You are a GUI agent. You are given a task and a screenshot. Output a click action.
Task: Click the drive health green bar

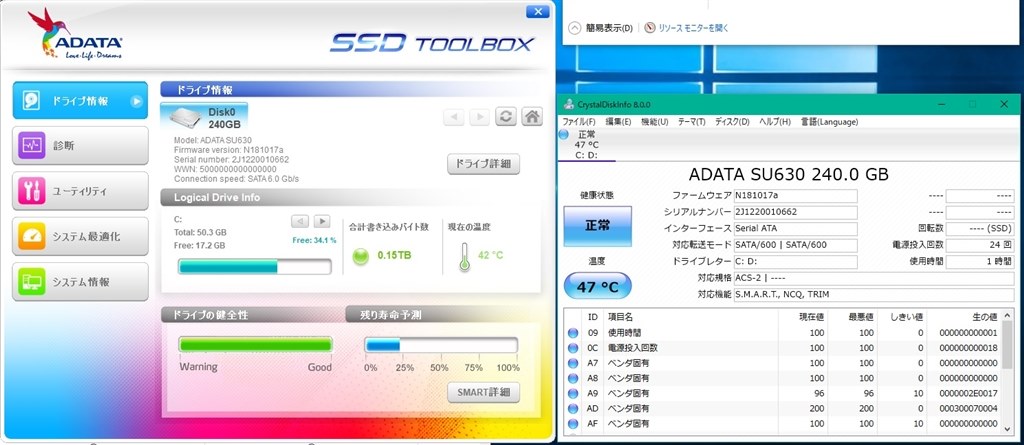255,345
